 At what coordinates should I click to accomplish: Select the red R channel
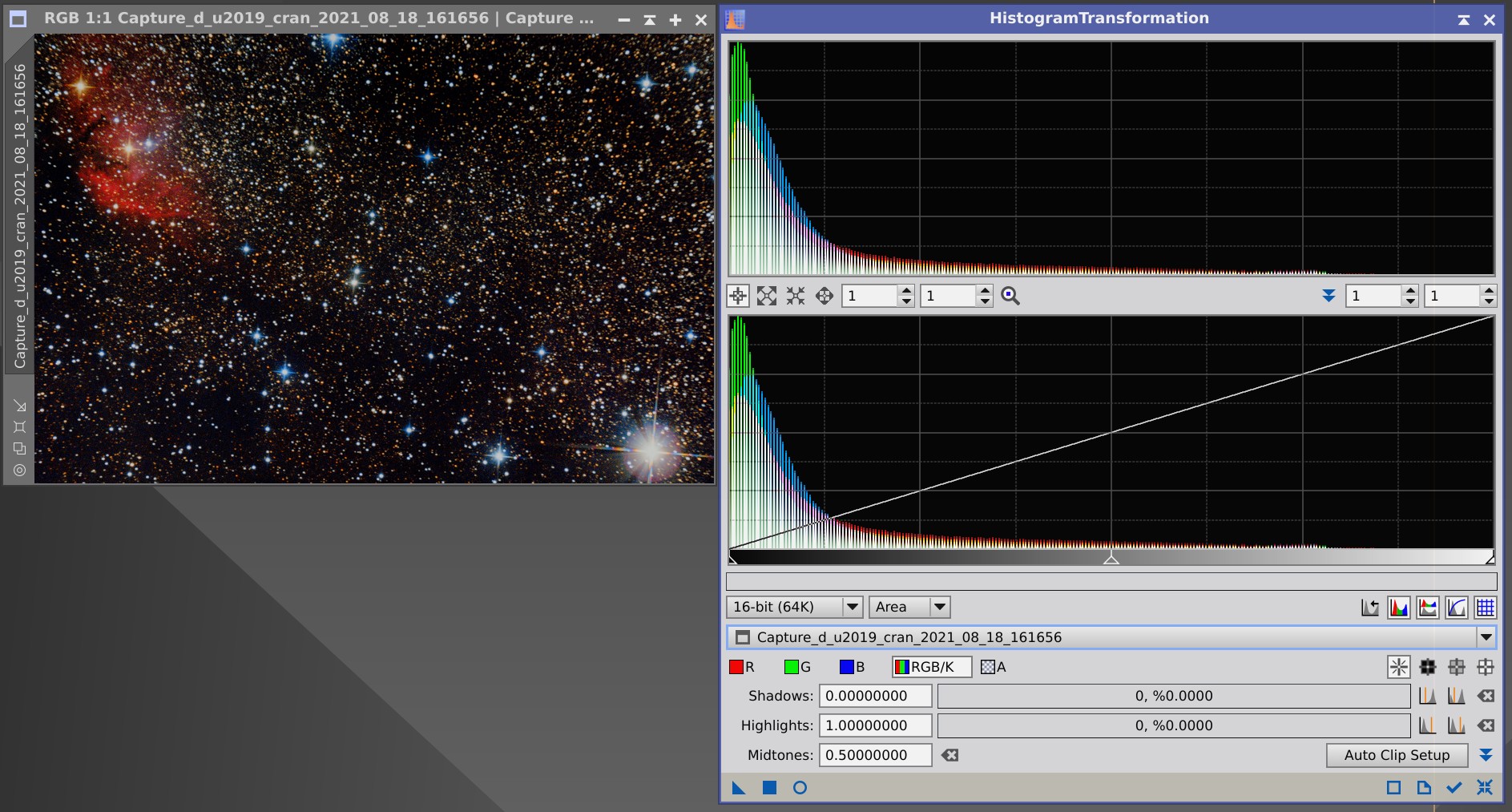(x=742, y=667)
